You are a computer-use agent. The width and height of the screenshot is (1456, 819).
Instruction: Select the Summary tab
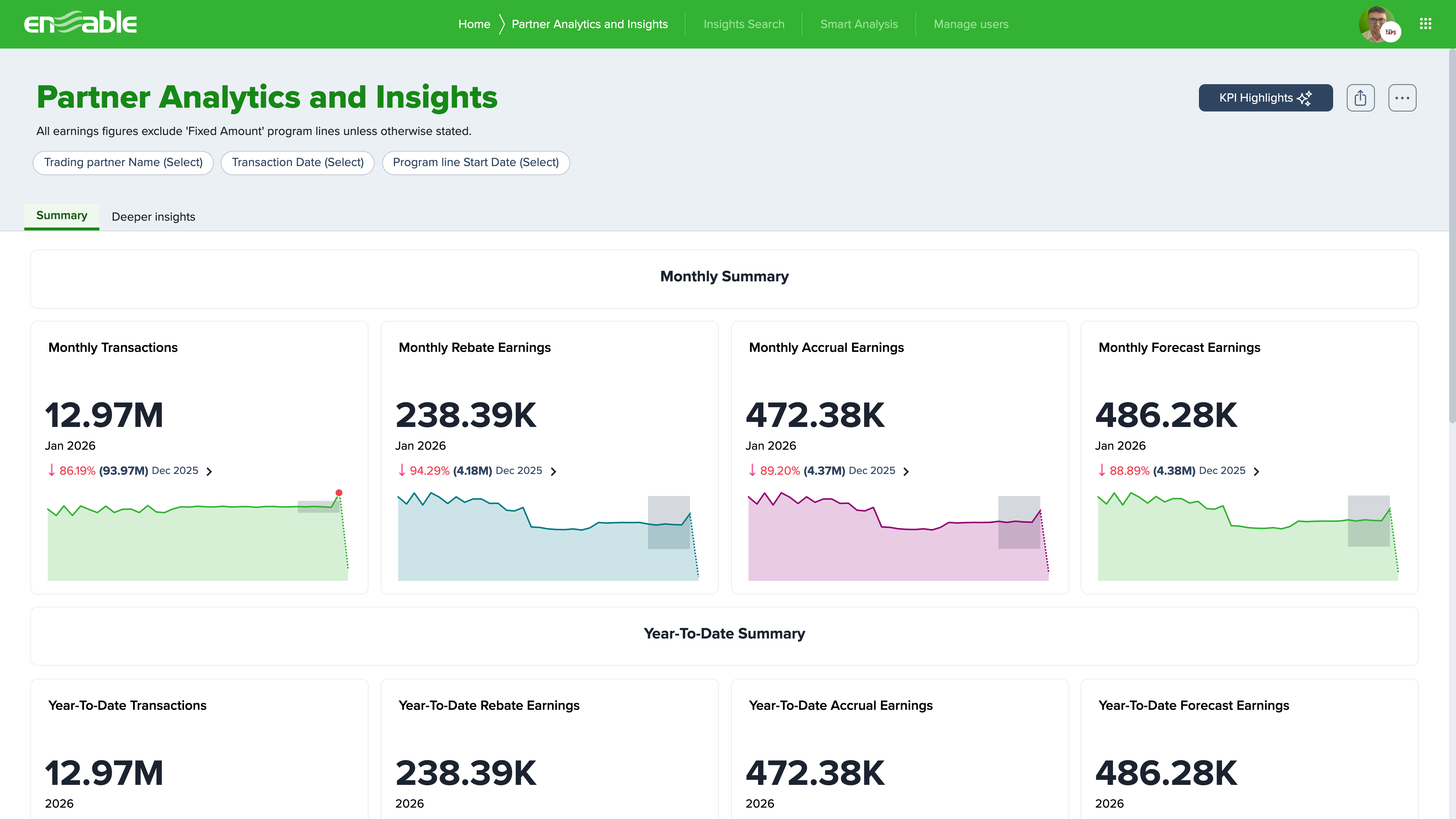(x=62, y=215)
